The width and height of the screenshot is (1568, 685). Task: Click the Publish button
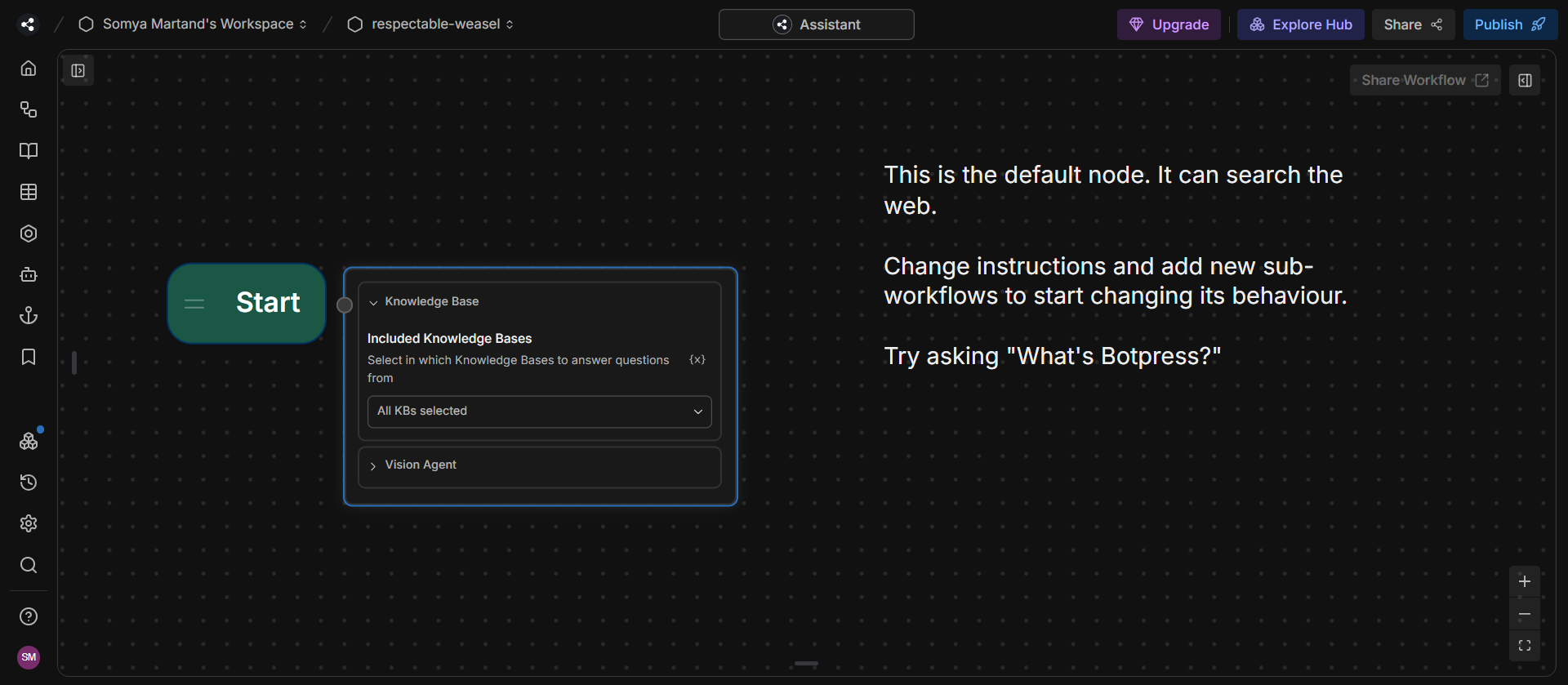click(x=1509, y=24)
